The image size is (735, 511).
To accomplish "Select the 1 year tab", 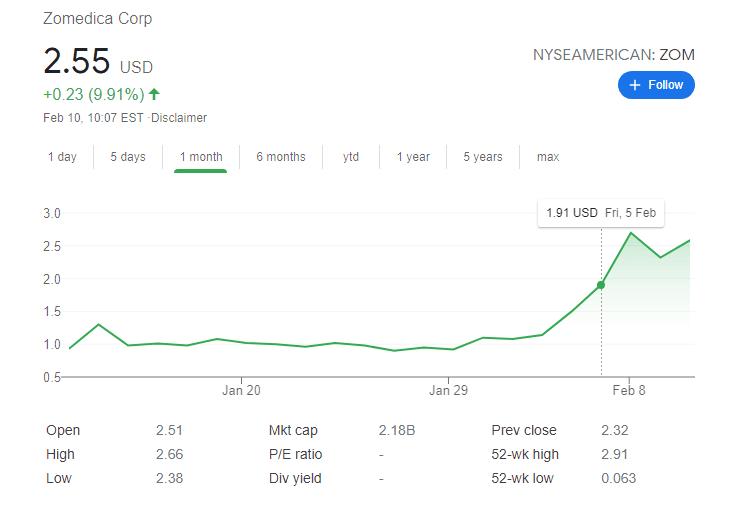I will [413, 157].
